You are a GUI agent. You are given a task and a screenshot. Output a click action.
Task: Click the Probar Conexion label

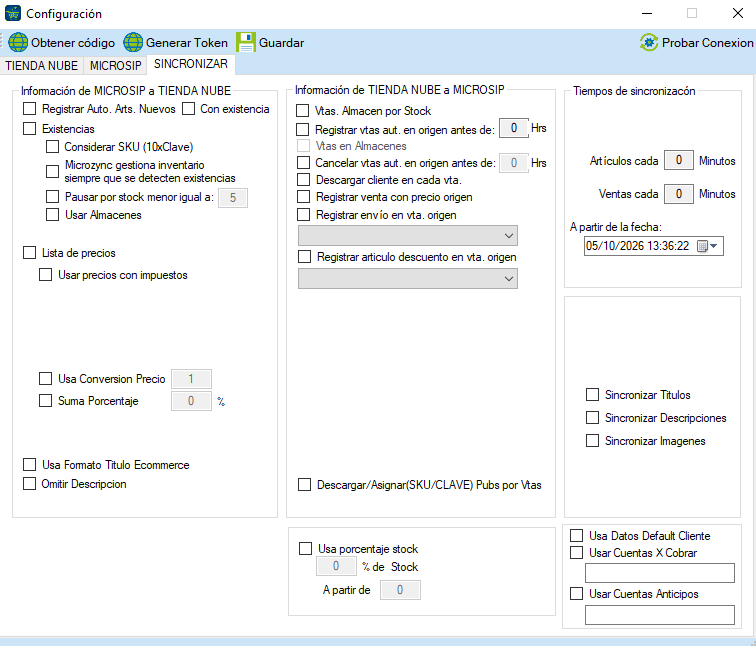click(x=707, y=43)
